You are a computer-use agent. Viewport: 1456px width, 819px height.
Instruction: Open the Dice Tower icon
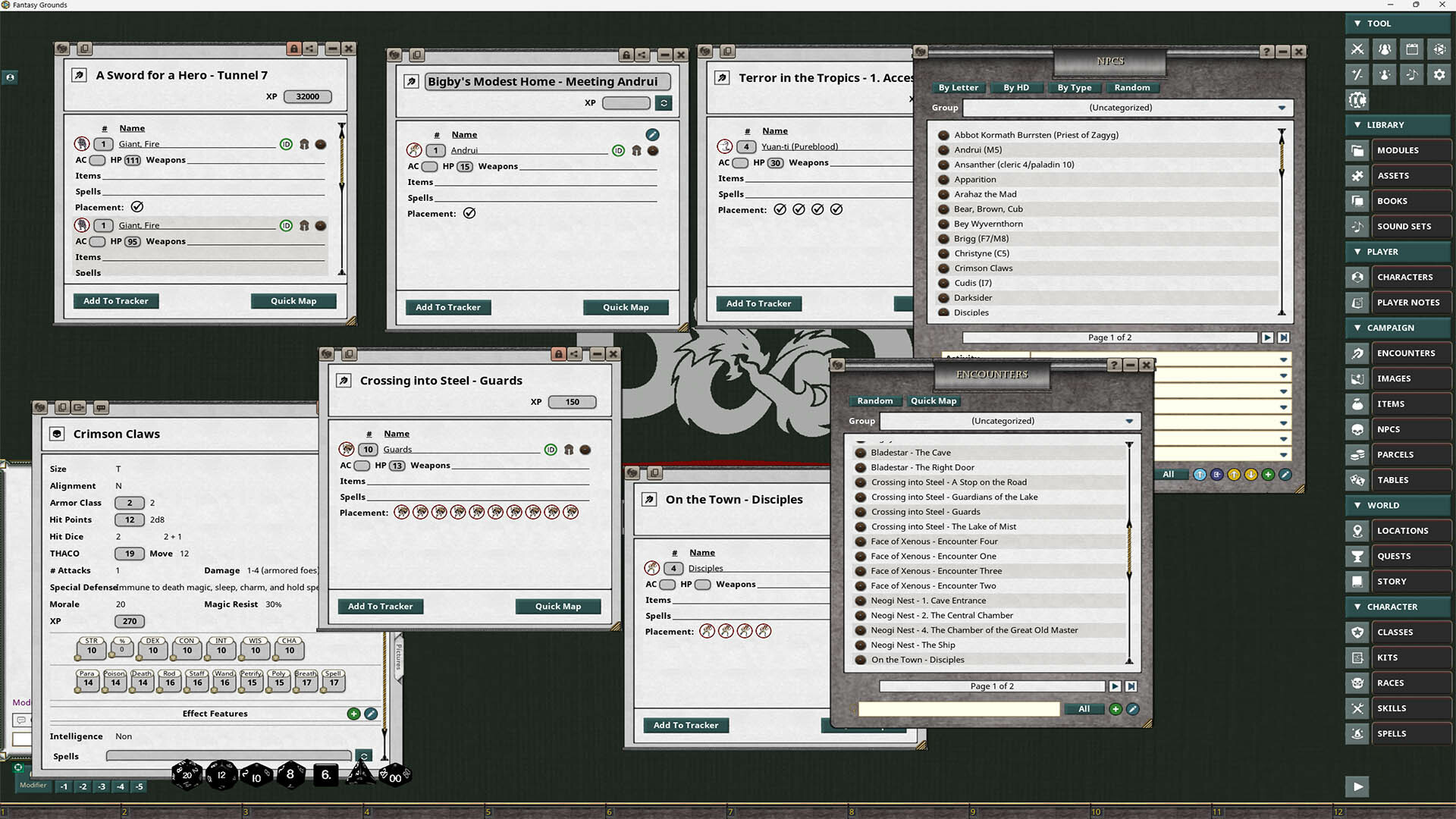(1439, 49)
